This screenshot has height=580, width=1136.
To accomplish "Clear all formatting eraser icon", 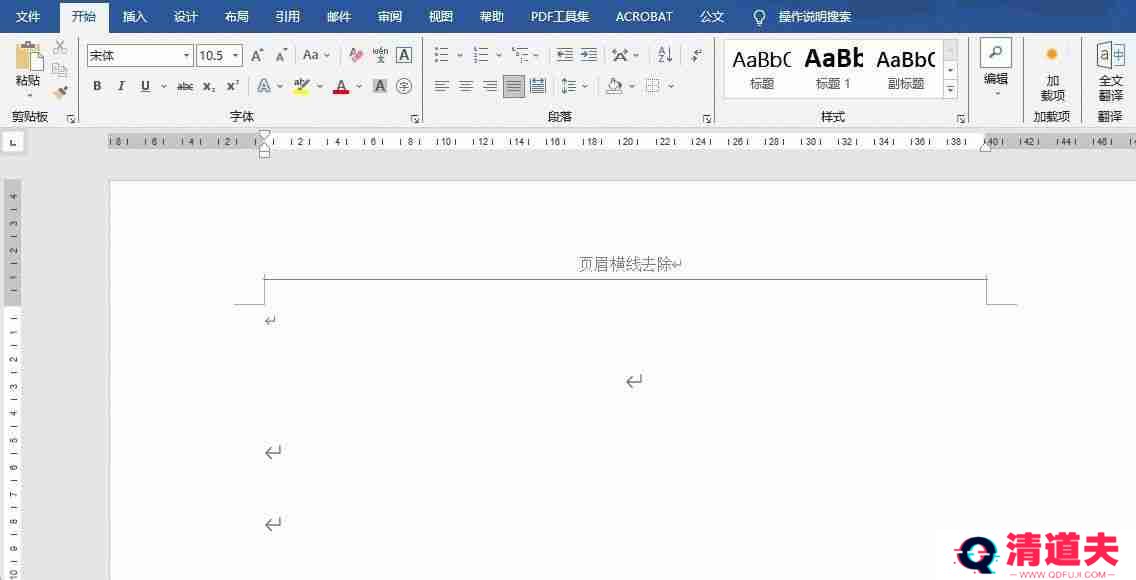I will coord(356,55).
